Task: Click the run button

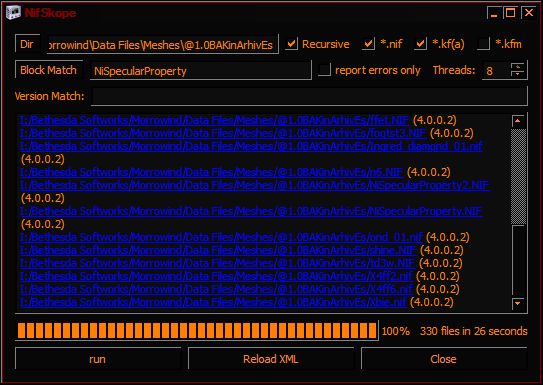Action: point(98,359)
